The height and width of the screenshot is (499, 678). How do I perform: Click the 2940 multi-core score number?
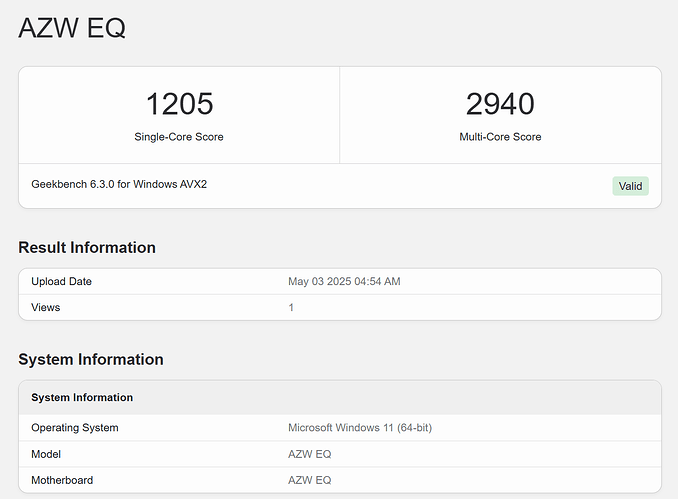(x=500, y=104)
